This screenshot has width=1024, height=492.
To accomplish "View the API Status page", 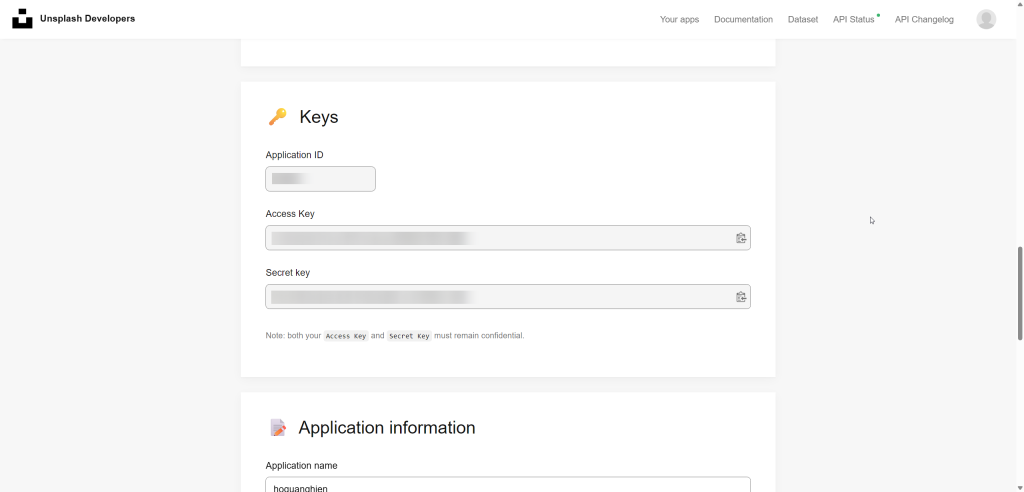I will [x=853, y=20].
